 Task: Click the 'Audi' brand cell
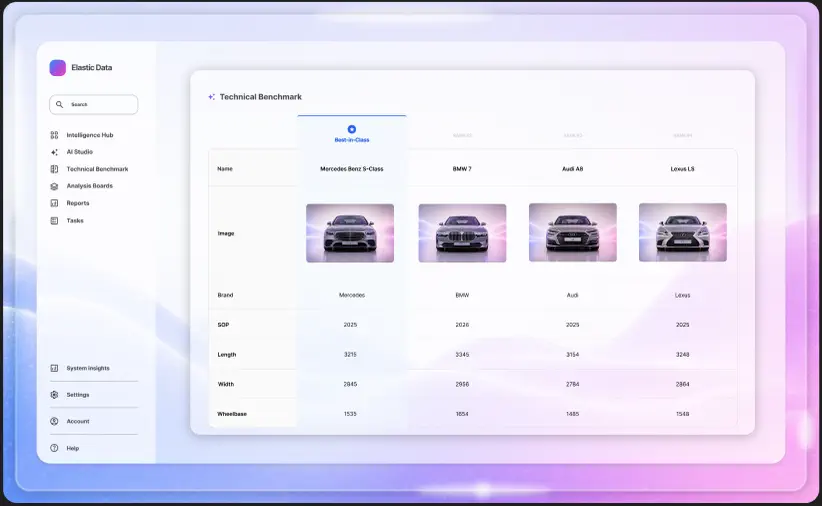coord(572,295)
